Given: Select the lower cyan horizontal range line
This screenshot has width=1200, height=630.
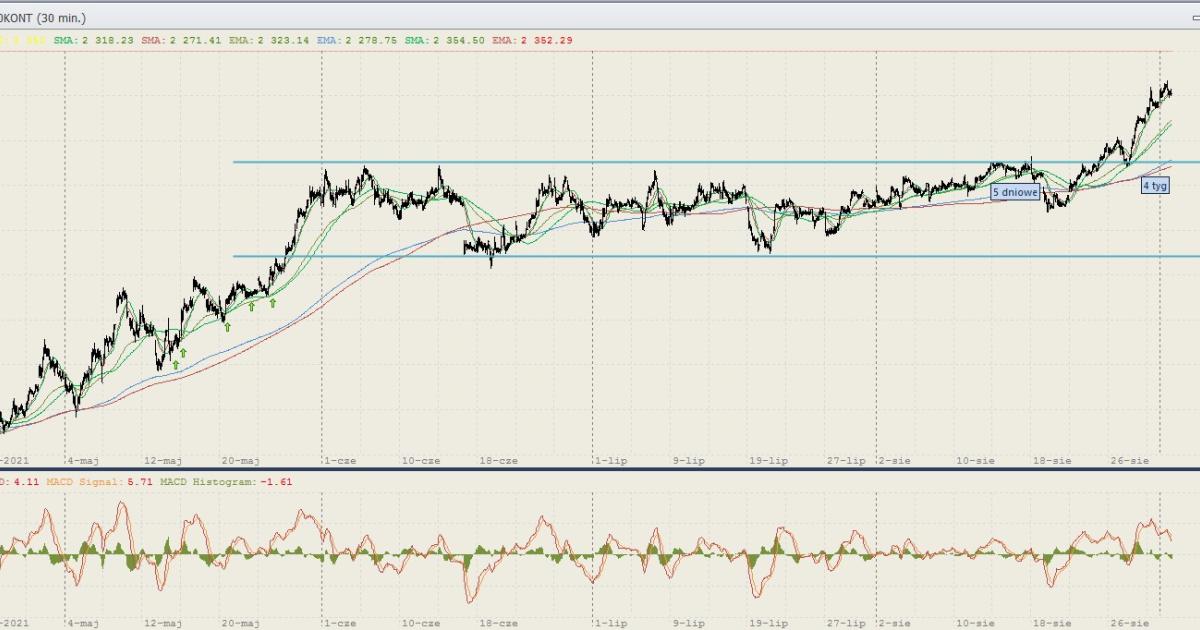Looking at the screenshot, I should coord(600,256).
